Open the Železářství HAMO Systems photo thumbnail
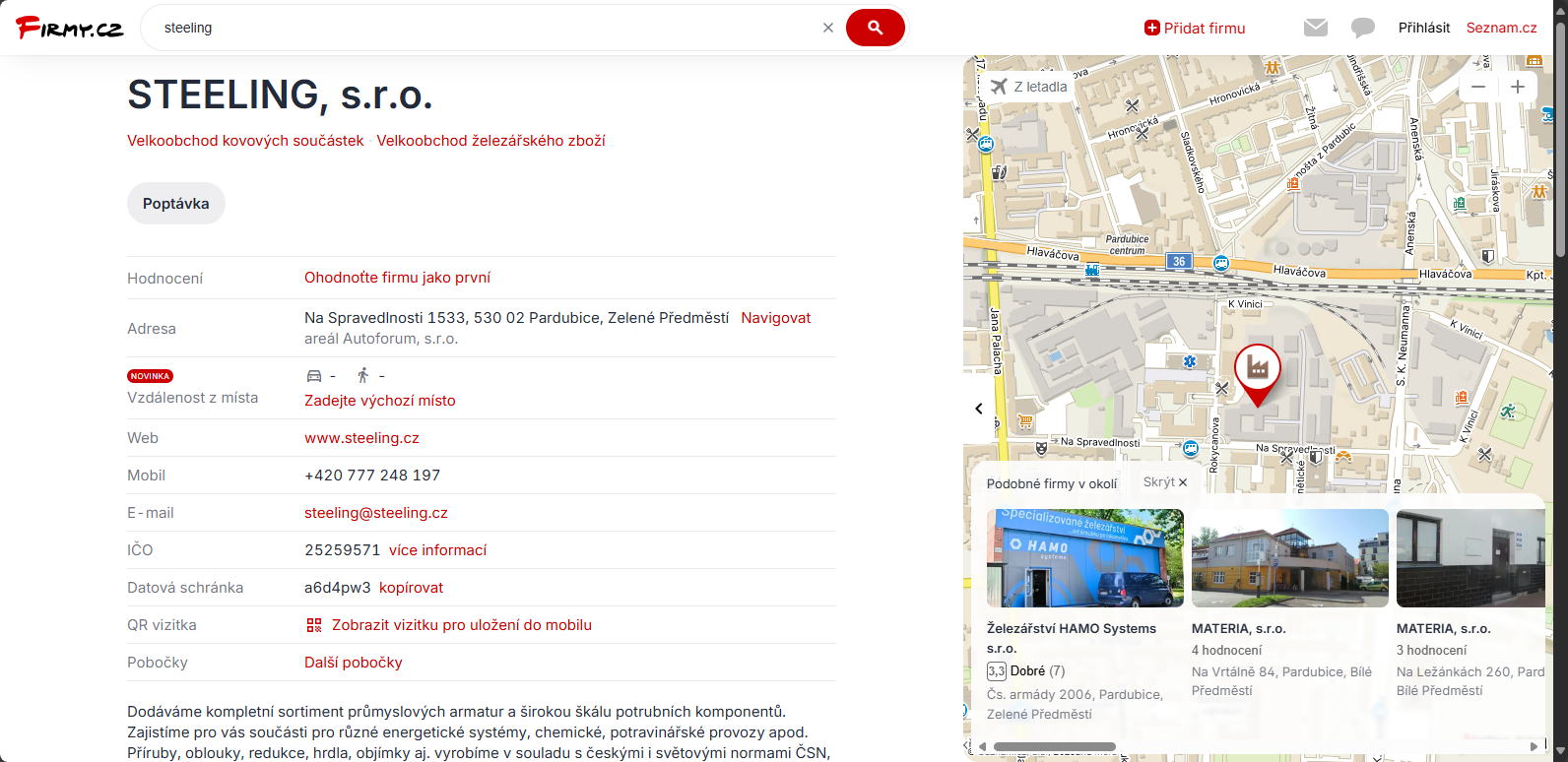 point(1085,558)
